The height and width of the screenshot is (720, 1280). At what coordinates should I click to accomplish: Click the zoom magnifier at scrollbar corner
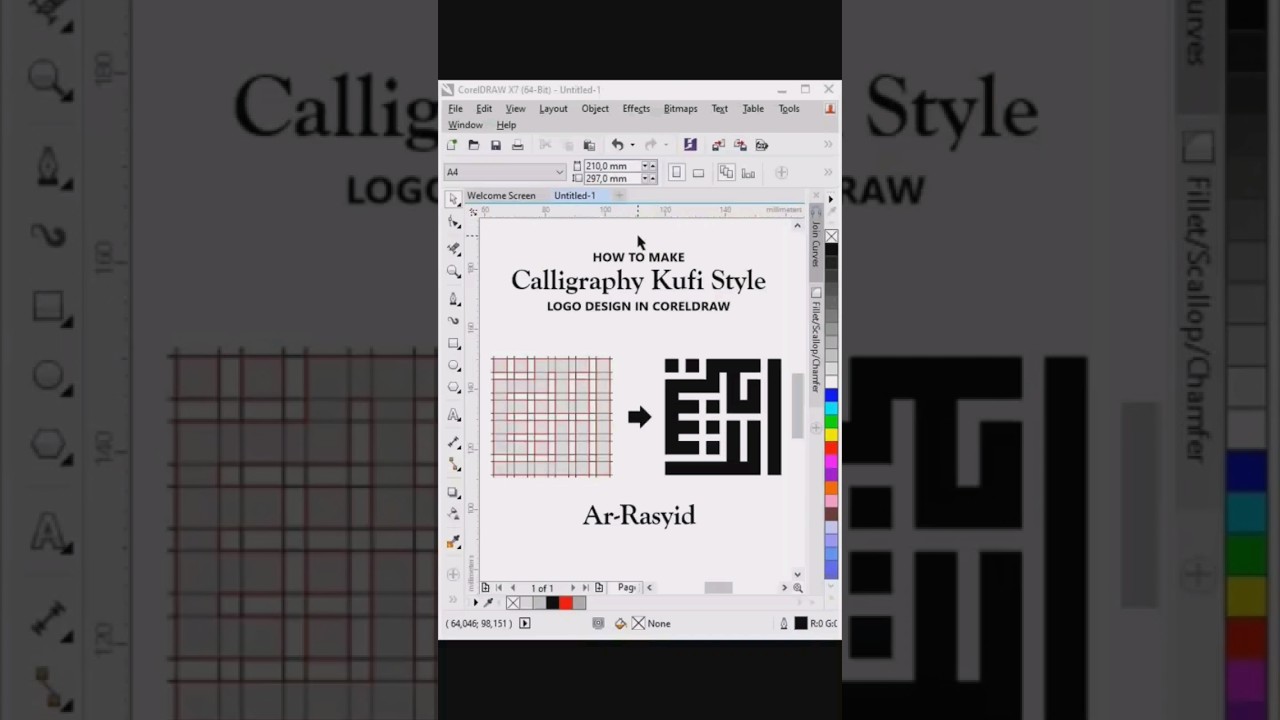tap(798, 588)
